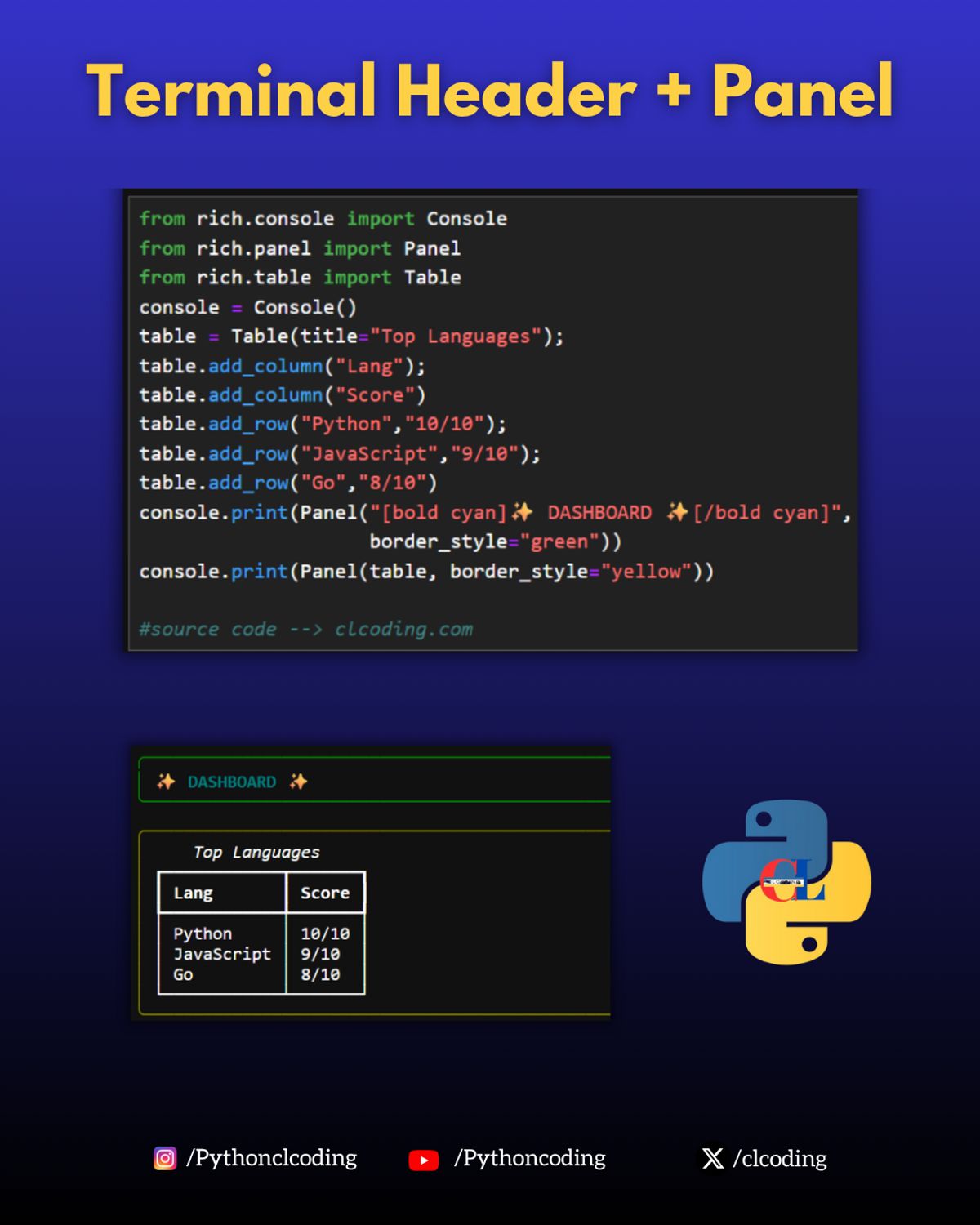
Task: Click the Top Languages table title
Action: coord(256,852)
